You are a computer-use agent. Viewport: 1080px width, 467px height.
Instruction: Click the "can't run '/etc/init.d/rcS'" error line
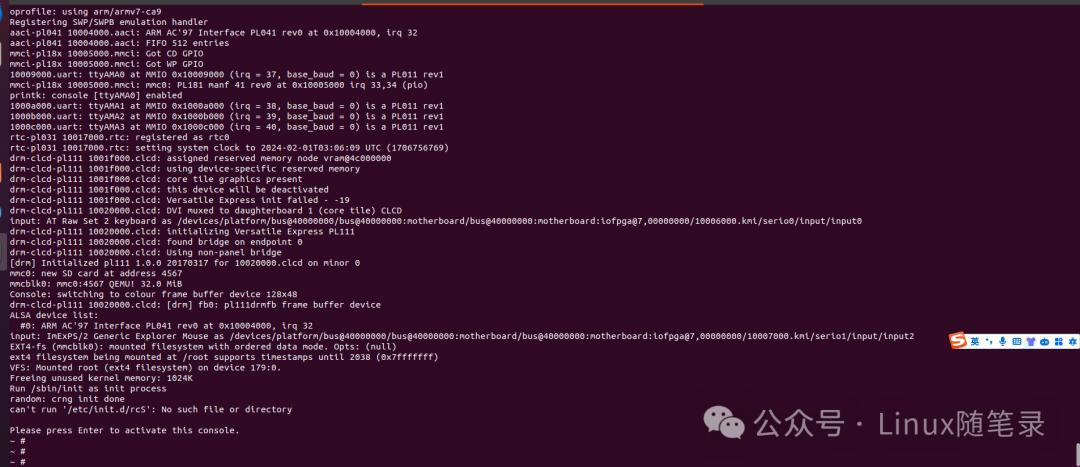(x=151, y=409)
